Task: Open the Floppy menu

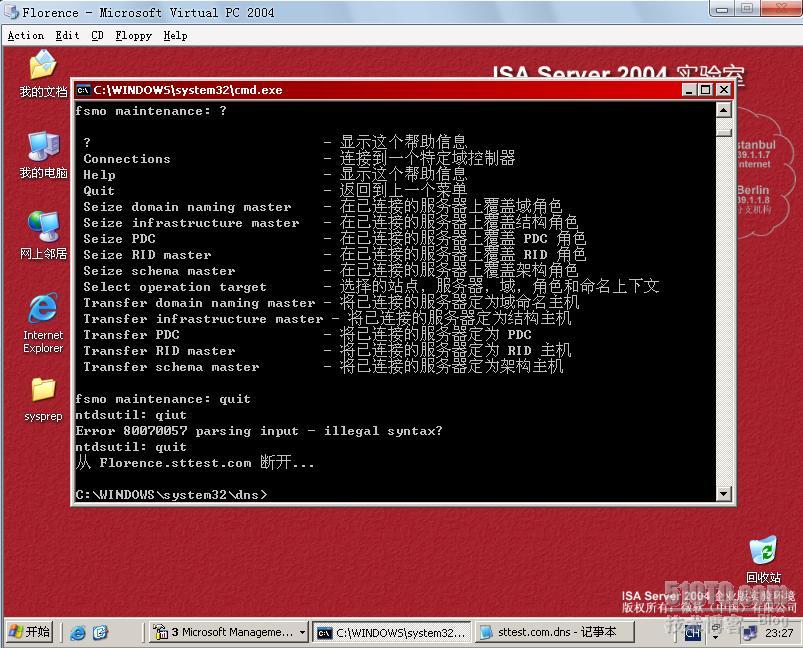Action: pyautogui.click(x=133, y=35)
